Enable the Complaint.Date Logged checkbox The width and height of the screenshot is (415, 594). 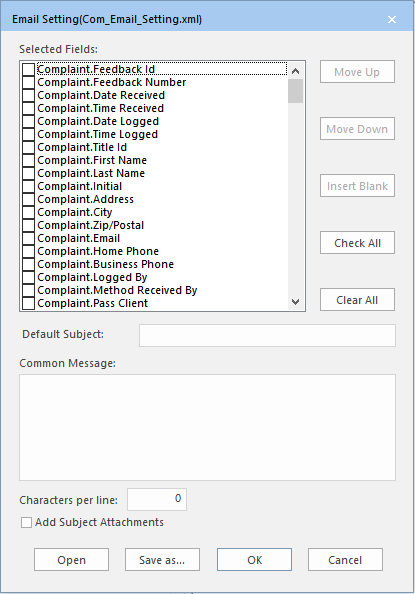coord(28,122)
